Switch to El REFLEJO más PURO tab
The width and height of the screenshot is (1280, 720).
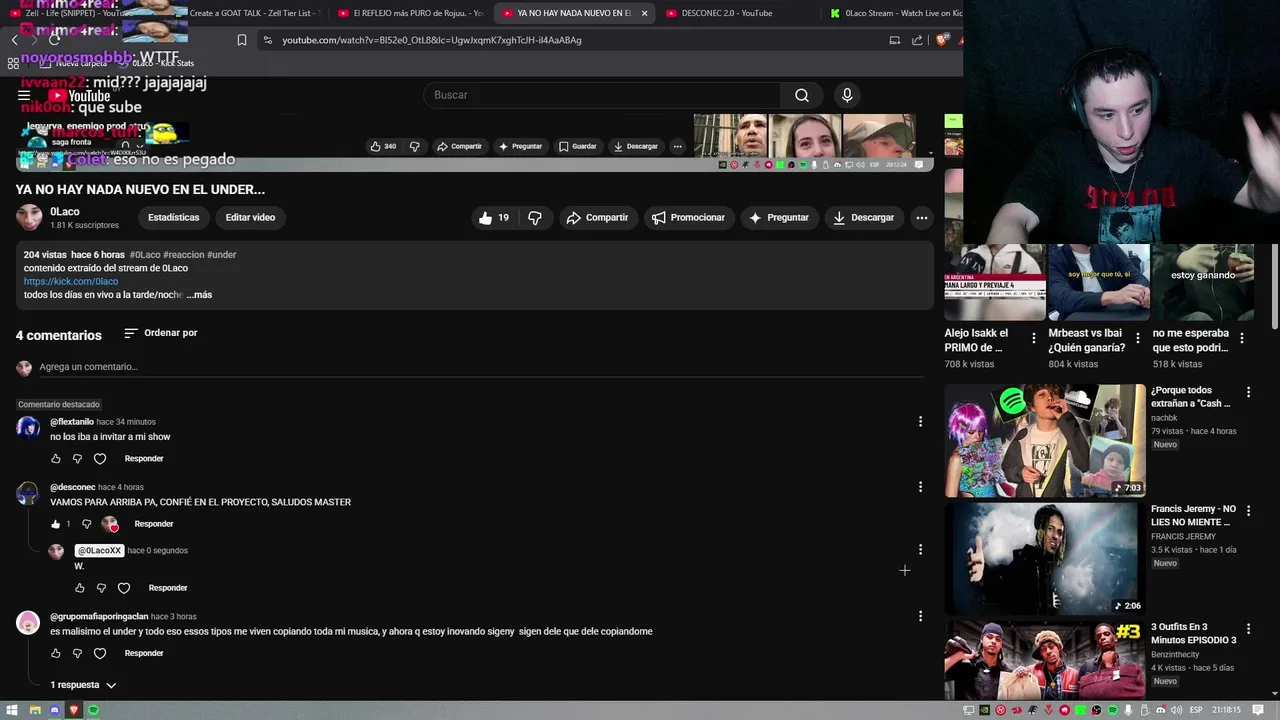(x=410, y=13)
